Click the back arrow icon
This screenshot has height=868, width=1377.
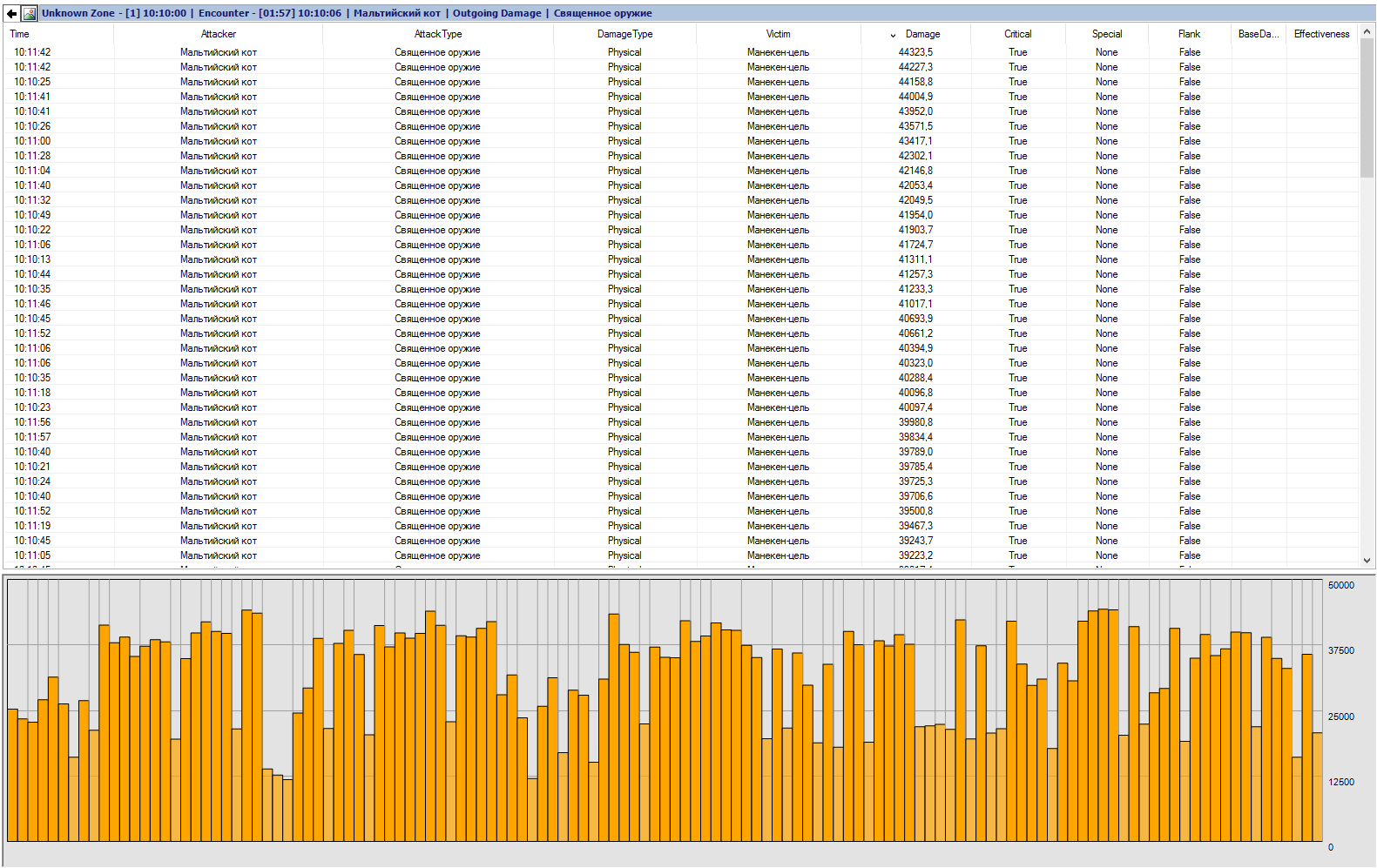tap(12, 13)
